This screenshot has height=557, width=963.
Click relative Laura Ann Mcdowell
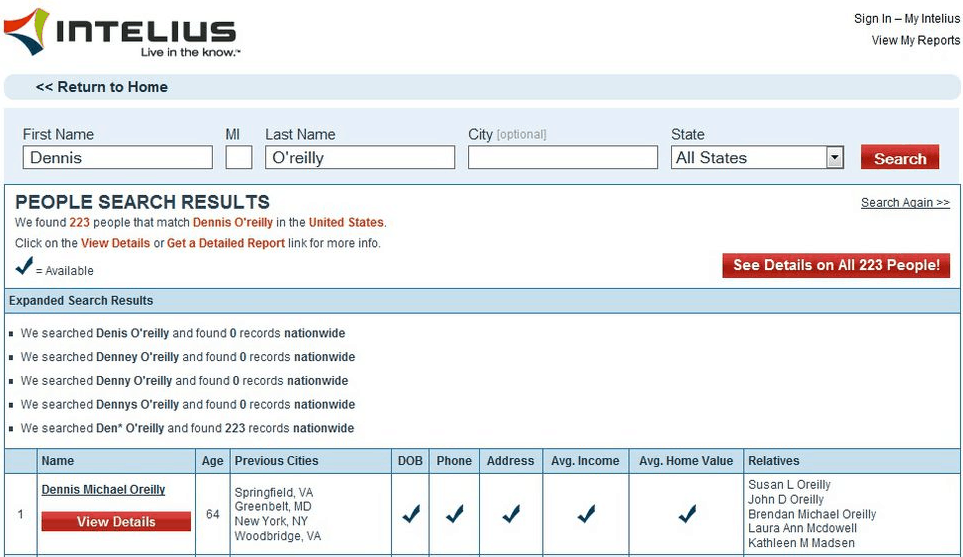coord(803,528)
